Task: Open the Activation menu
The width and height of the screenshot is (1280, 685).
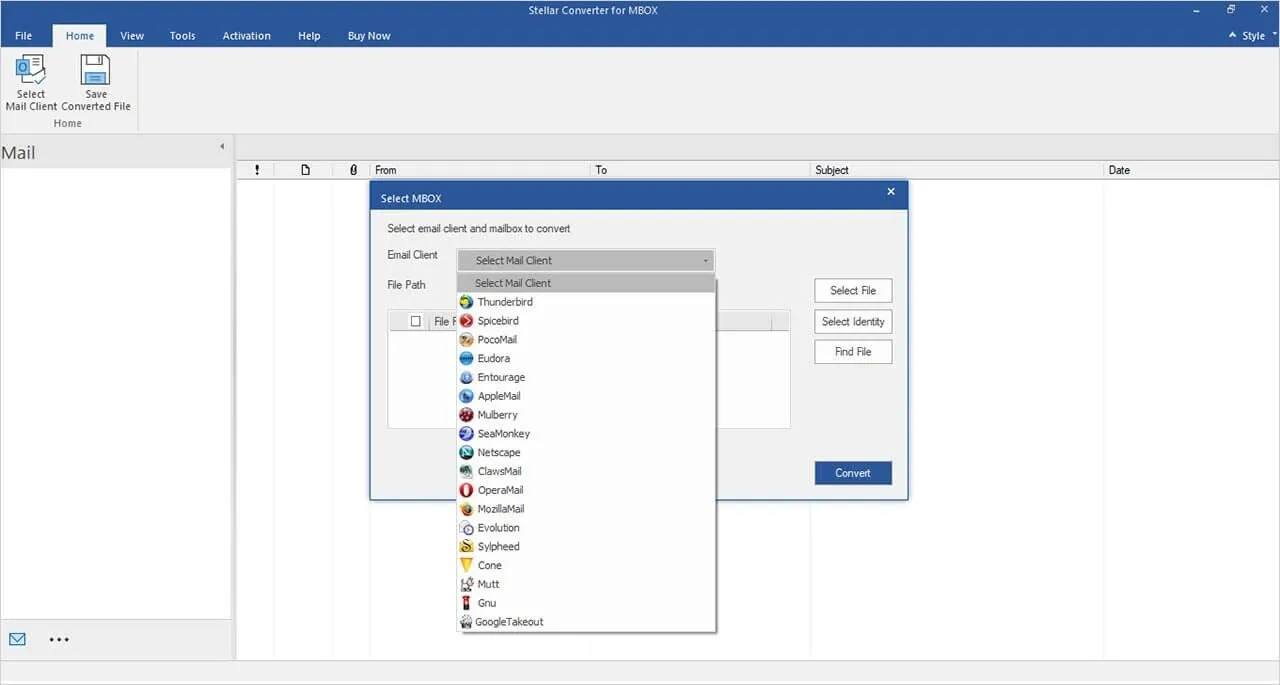Action: point(246,35)
